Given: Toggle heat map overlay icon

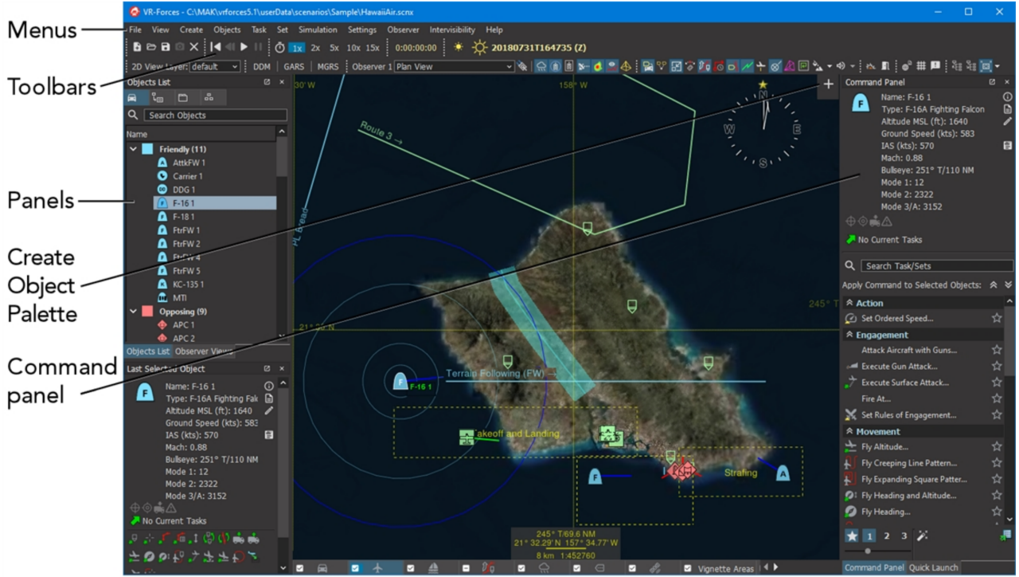Looking at the screenshot, I should (597, 66).
